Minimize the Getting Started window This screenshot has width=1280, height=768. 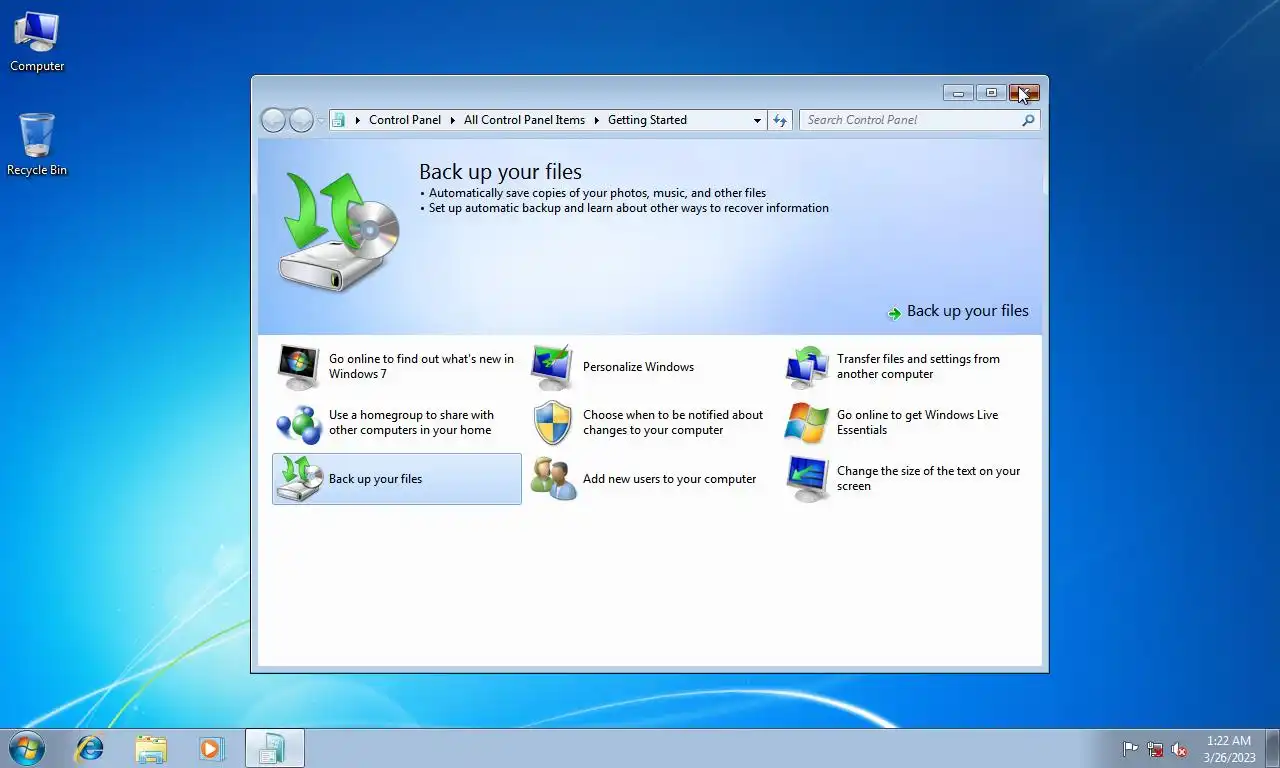click(x=958, y=93)
